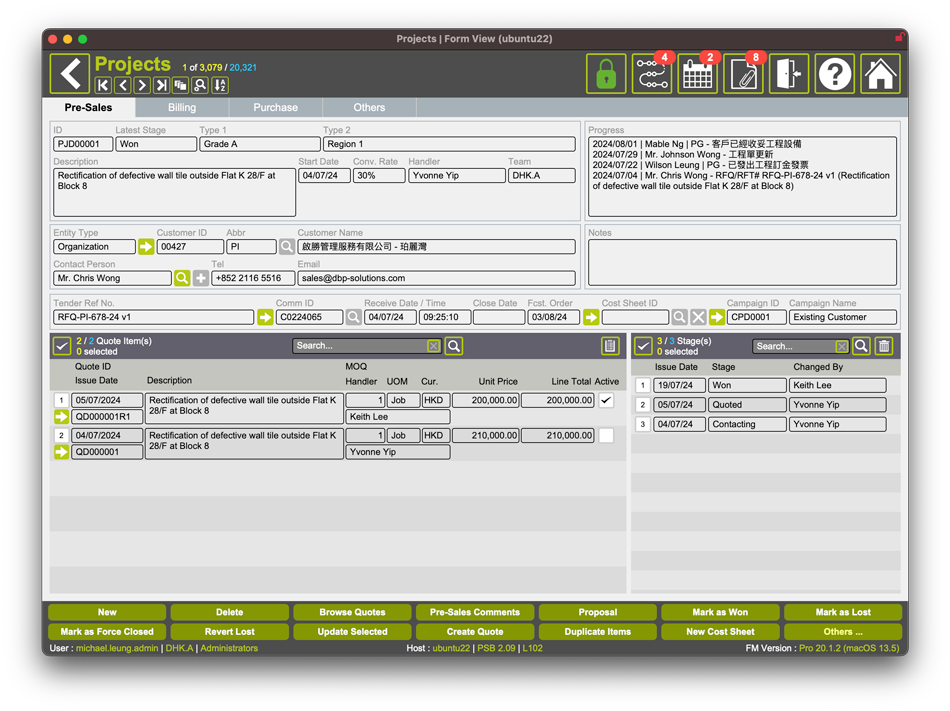
Task: Open the Type 1 dropdown showing Grade A
Action: [259, 144]
